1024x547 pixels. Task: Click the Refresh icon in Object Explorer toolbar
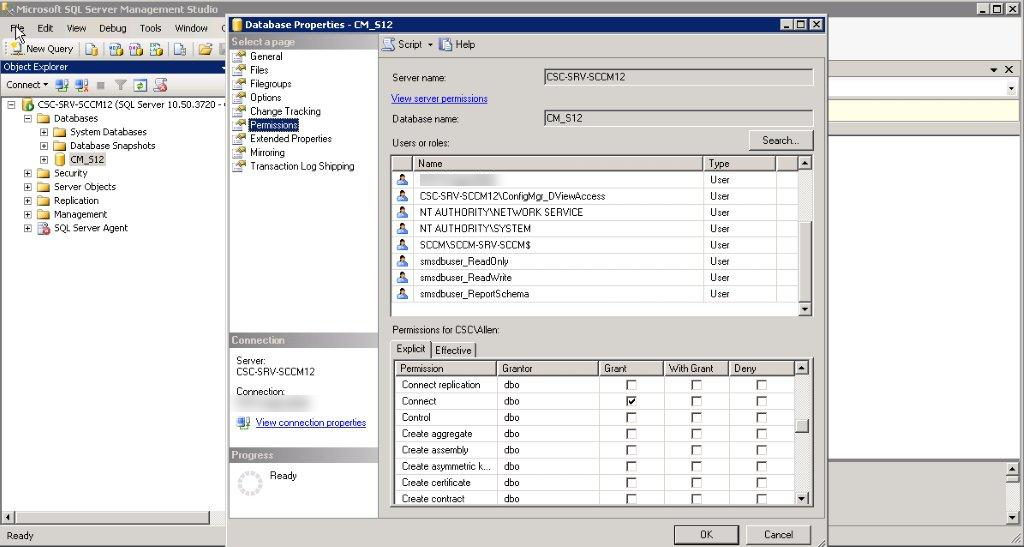pyautogui.click(x=140, y=85)
